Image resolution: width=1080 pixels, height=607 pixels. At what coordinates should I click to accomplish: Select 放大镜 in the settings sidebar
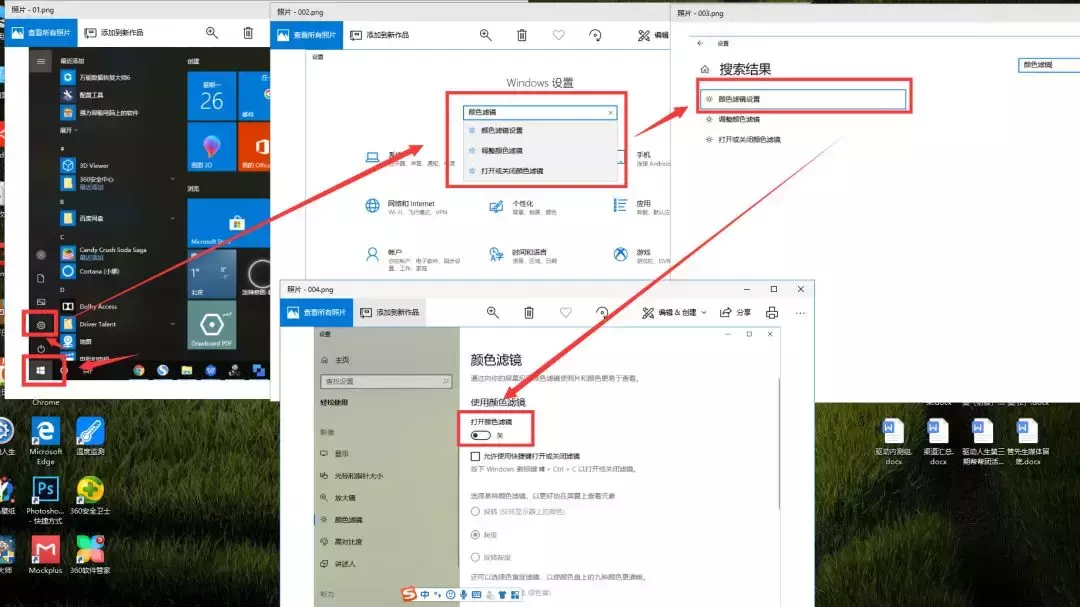pyautogui.click(x=345, y=498)
